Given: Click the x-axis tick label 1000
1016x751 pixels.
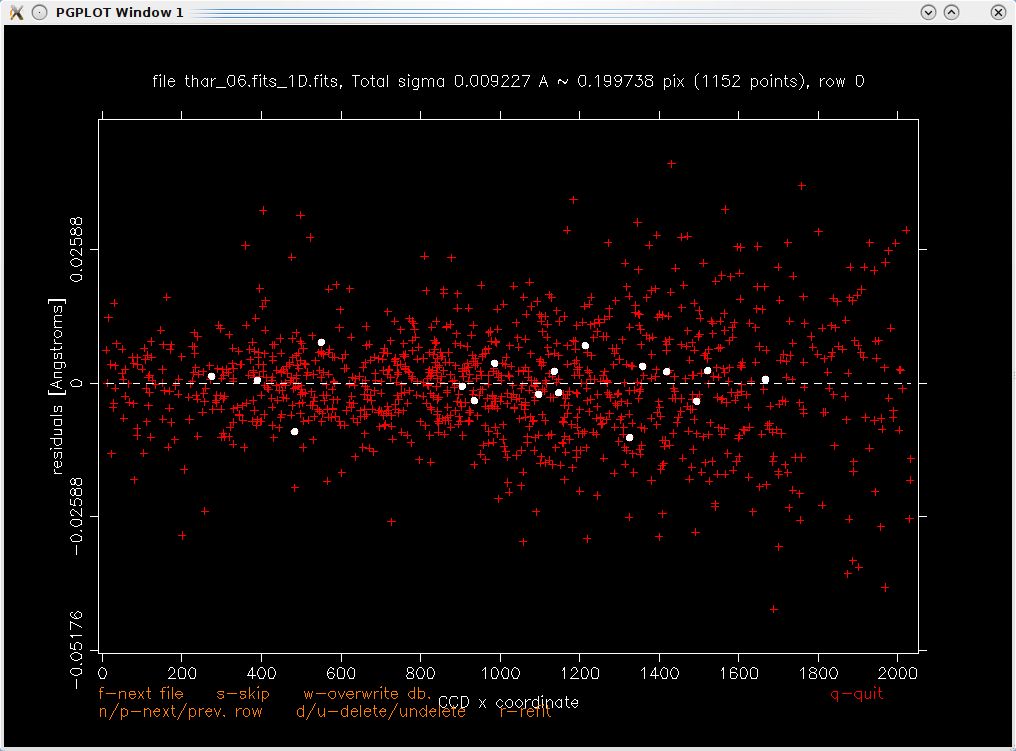Looking at the screenshot, I should point(500,673).
